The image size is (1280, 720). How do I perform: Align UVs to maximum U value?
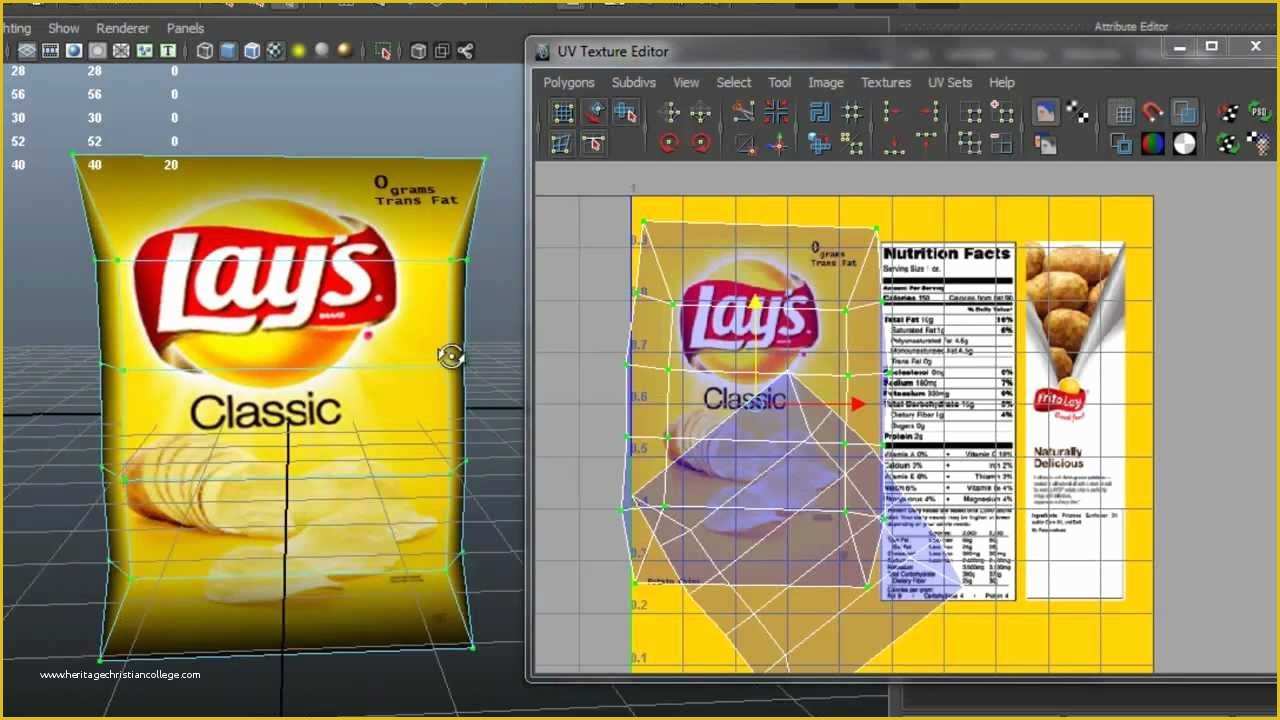[926, 112]
